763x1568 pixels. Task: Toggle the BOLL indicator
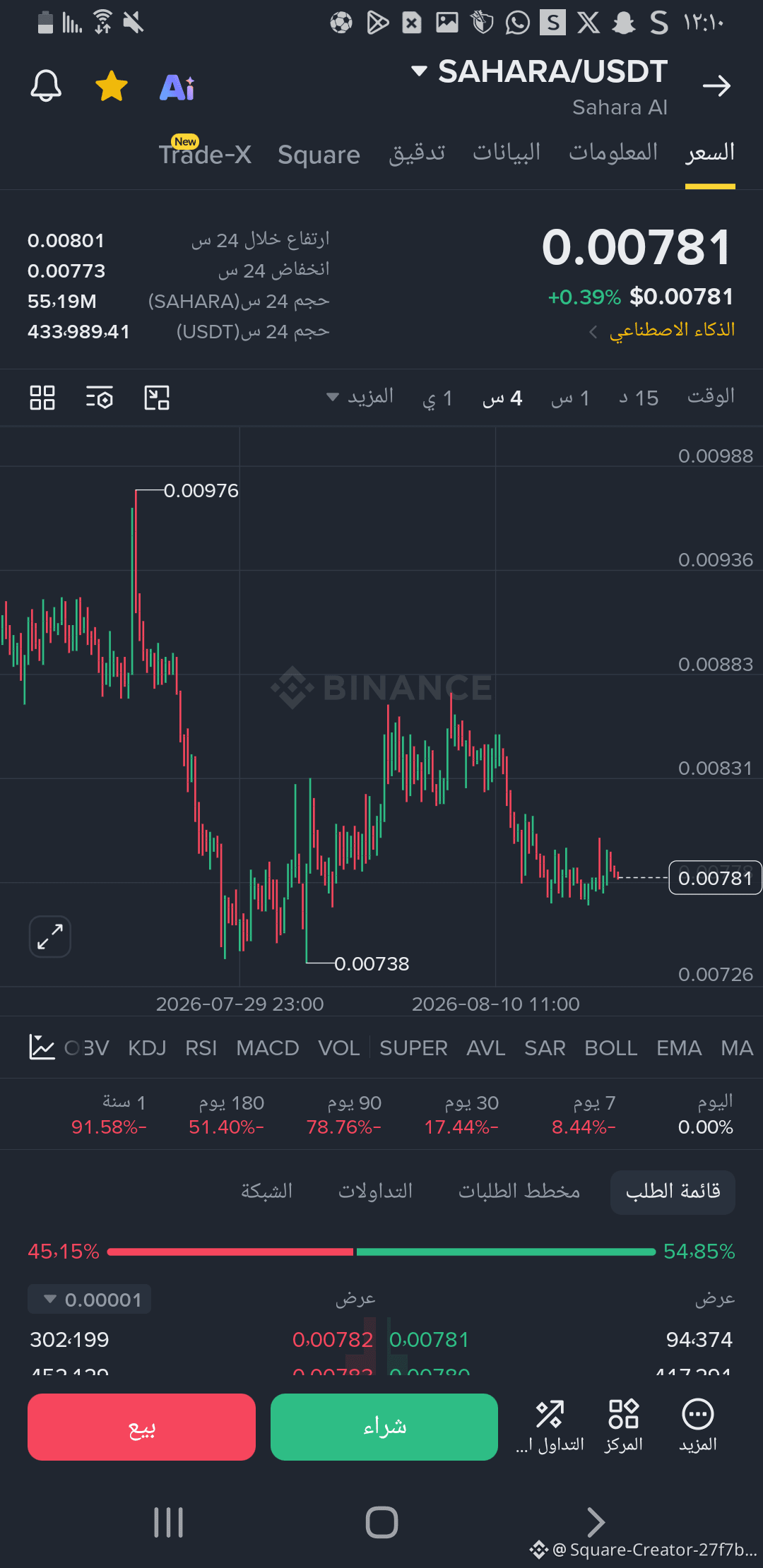611,1048
